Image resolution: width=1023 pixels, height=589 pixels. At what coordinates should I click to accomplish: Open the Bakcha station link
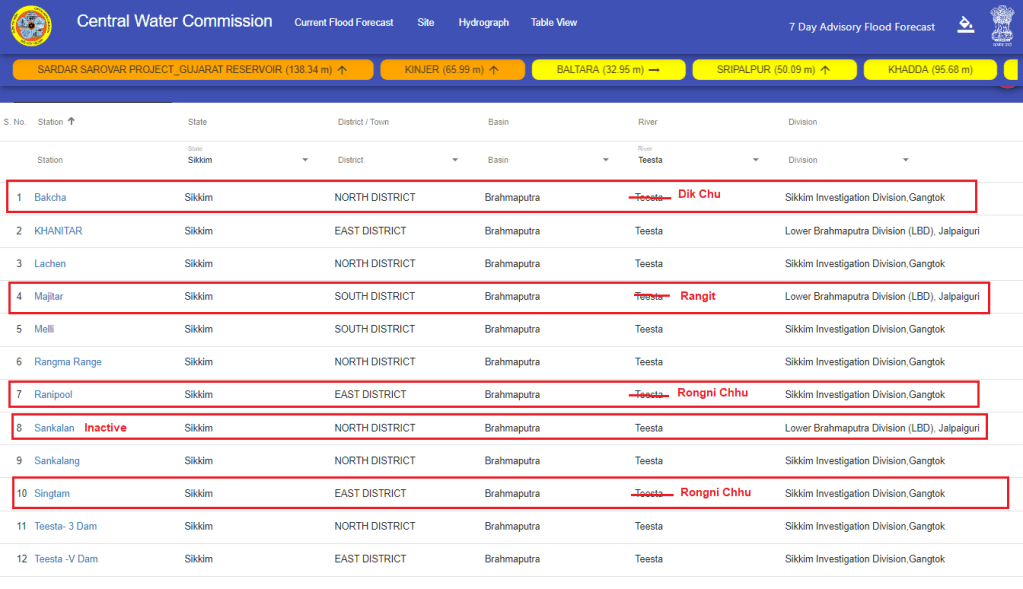click(50, 198)
